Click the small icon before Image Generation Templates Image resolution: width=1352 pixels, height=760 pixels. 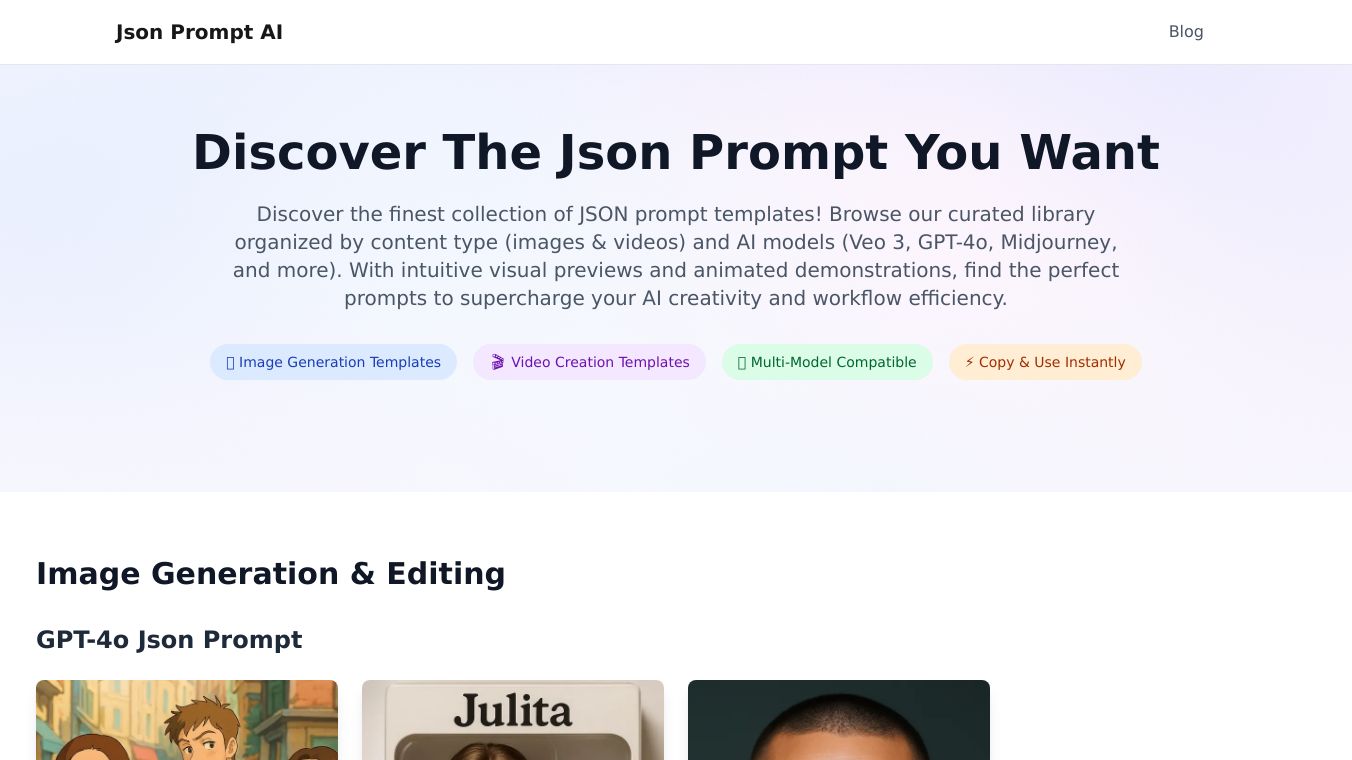[x=230, y=363]
